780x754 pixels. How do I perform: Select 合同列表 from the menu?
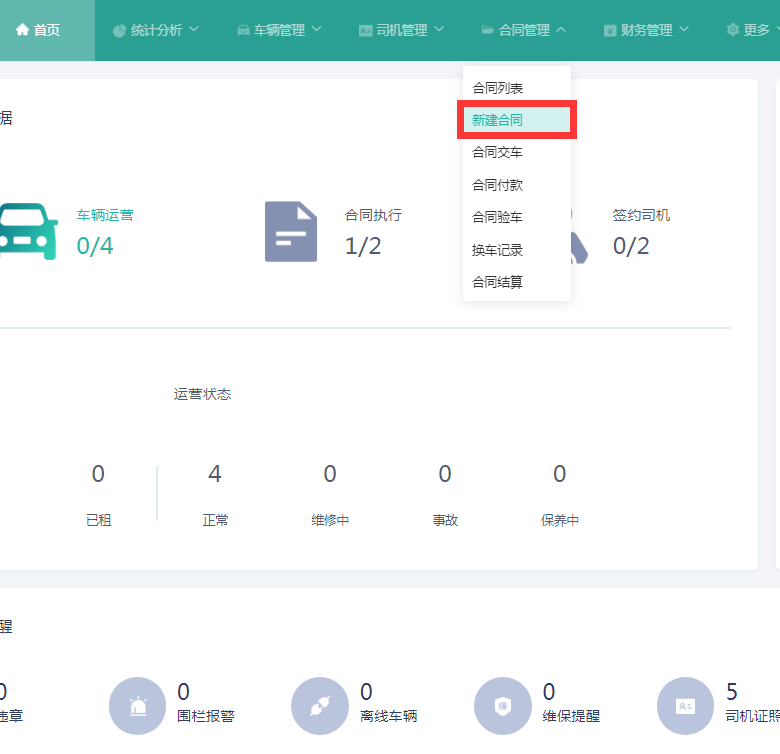click(498, 88)
